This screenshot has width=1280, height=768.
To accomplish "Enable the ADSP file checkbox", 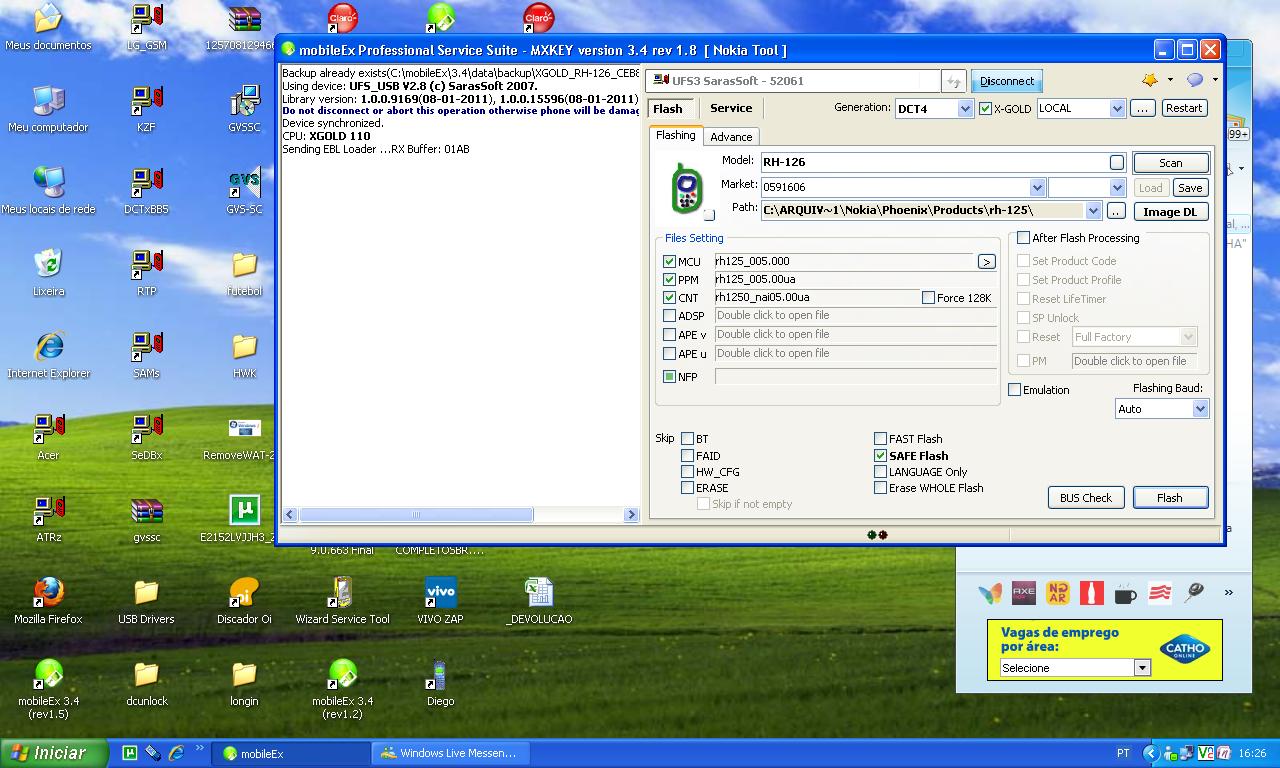I will (x=669, y=316).
